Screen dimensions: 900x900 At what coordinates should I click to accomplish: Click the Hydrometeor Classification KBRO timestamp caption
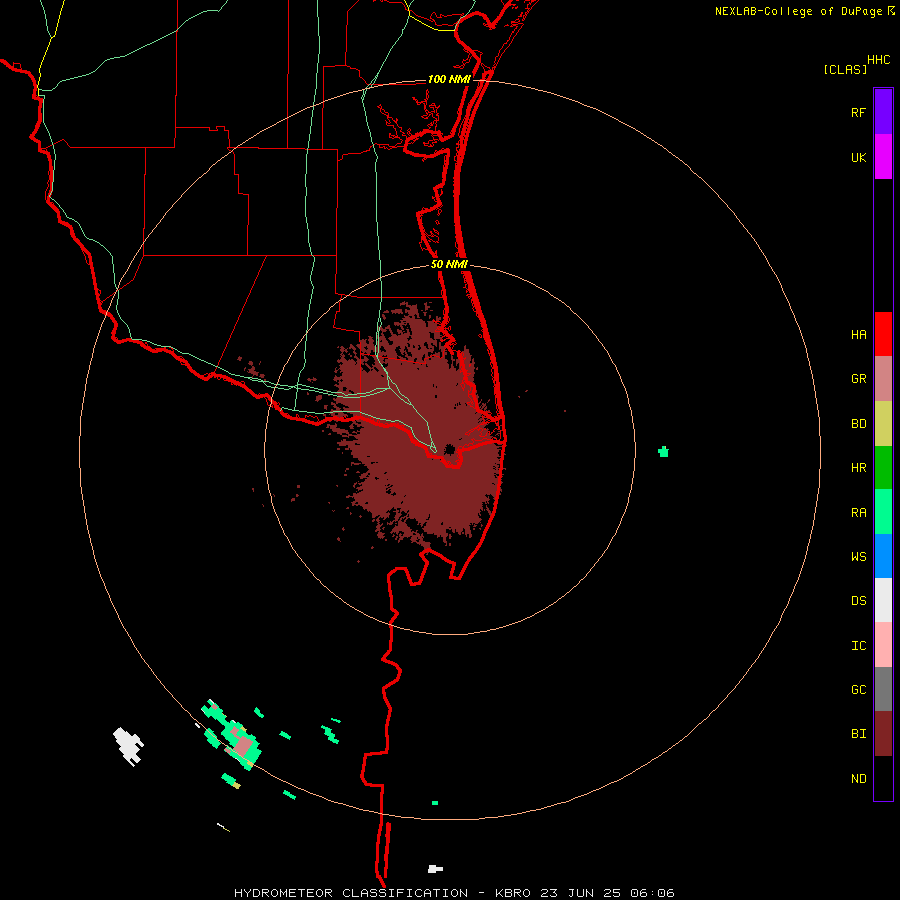[454, 893]
